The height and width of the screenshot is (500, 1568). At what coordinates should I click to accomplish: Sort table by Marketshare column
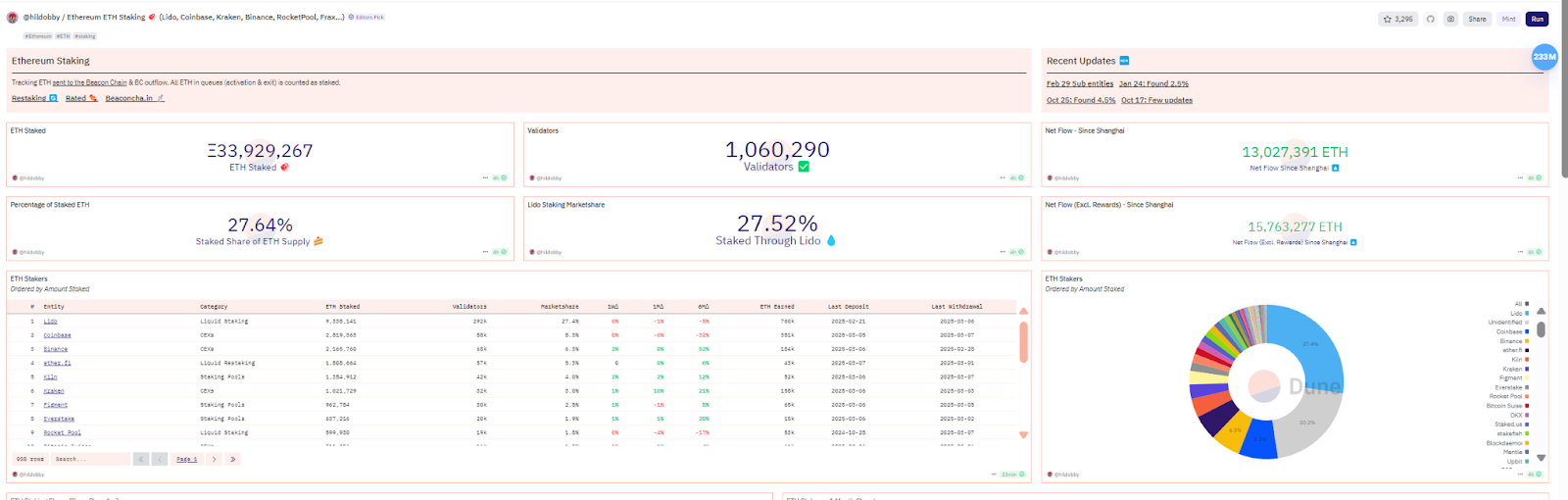[560, 307]
